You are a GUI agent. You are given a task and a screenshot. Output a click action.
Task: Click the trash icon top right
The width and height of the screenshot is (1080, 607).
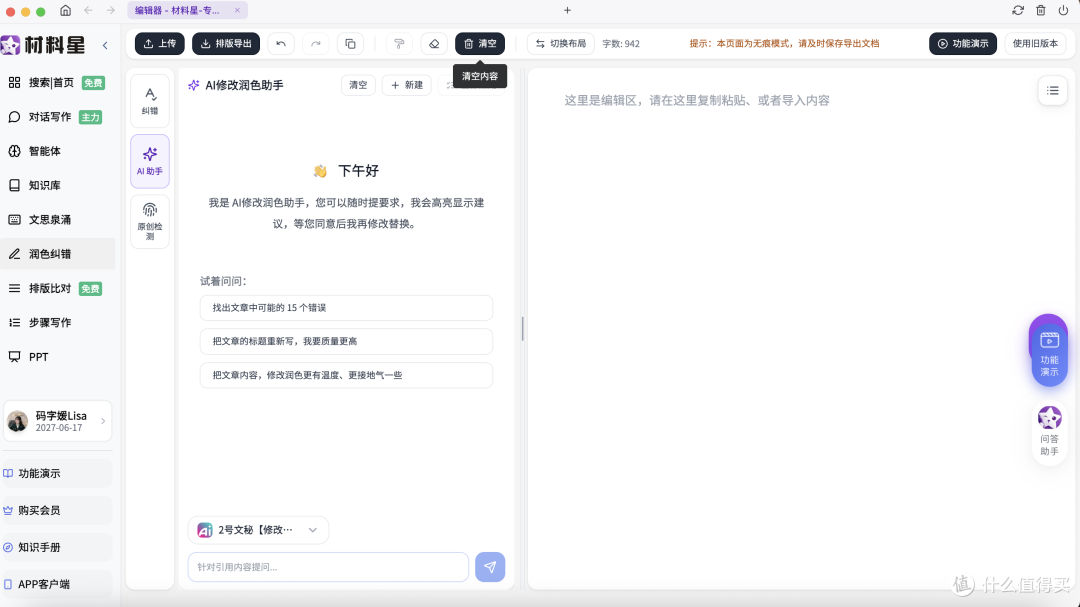click(x=1041, y=10)
